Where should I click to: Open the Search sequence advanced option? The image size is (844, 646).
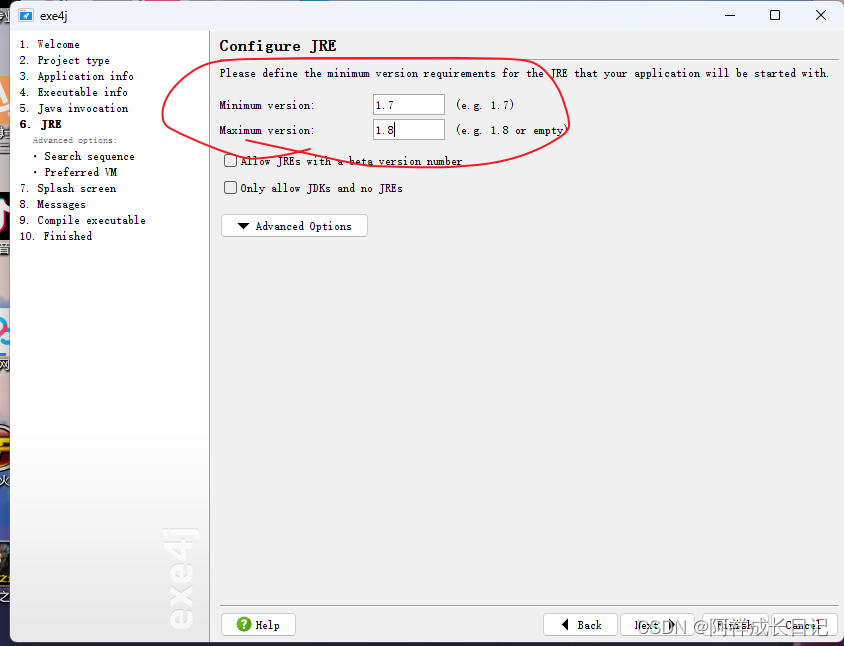(x=89, y=157)
